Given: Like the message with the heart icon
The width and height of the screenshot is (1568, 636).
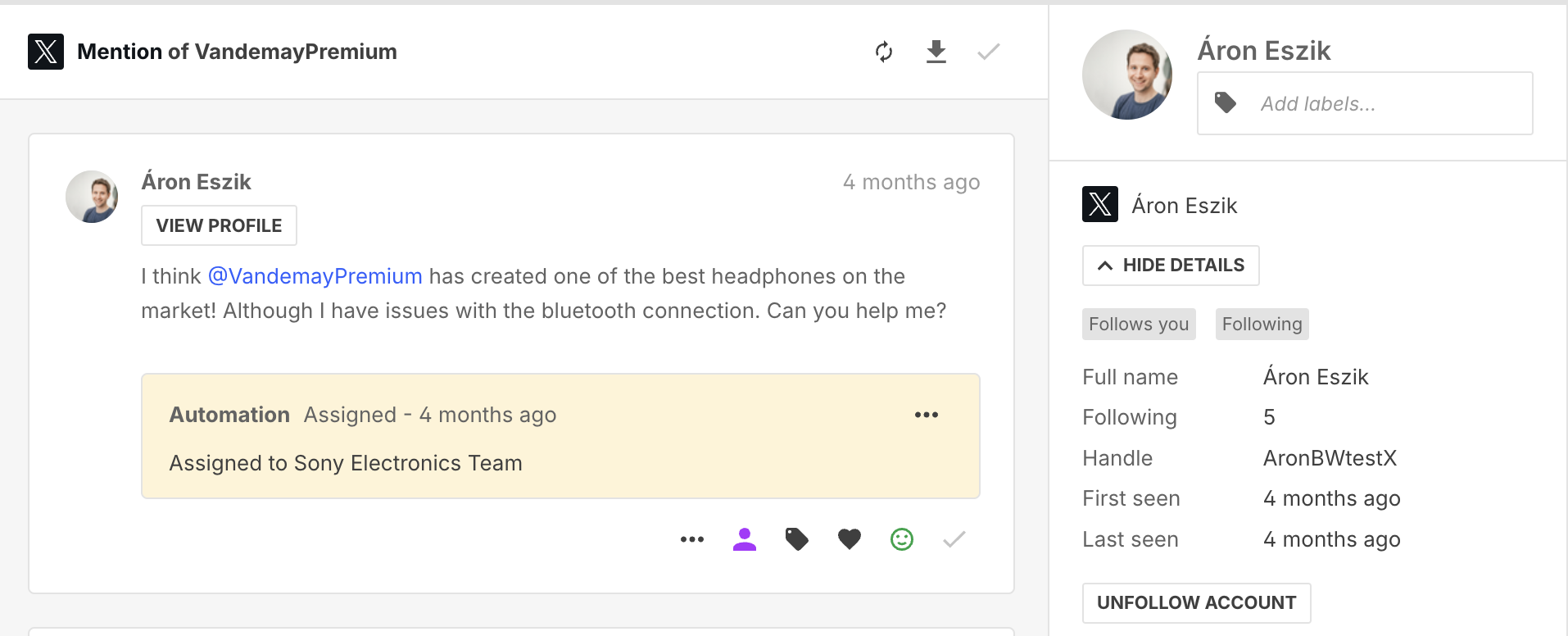Looking at the screenshot, I should tap(850, 539).
